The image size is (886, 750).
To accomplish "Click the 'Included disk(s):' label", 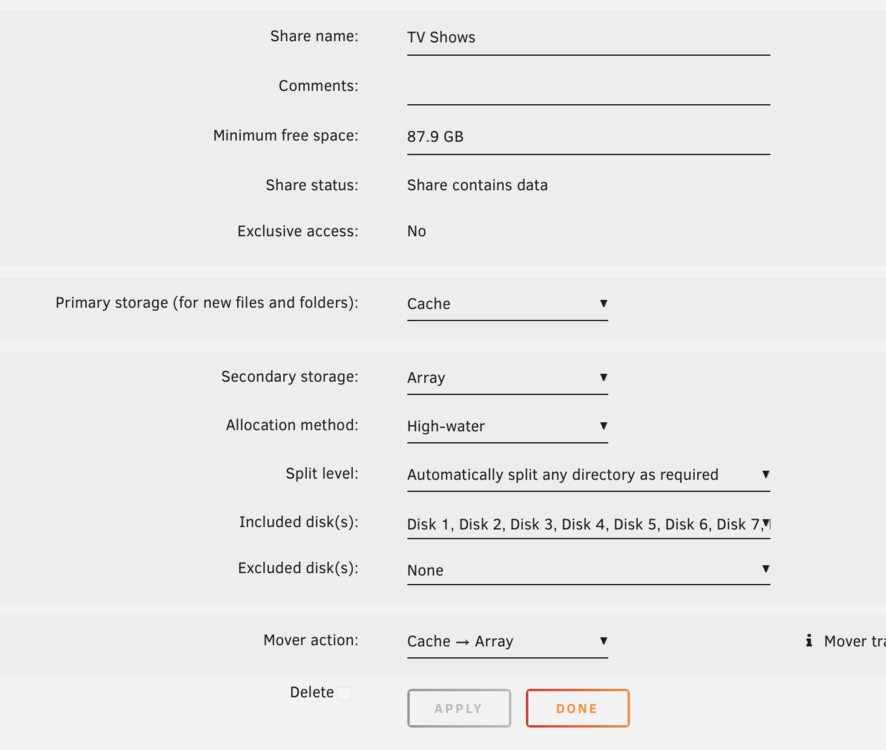I will [x=299, y=522].
